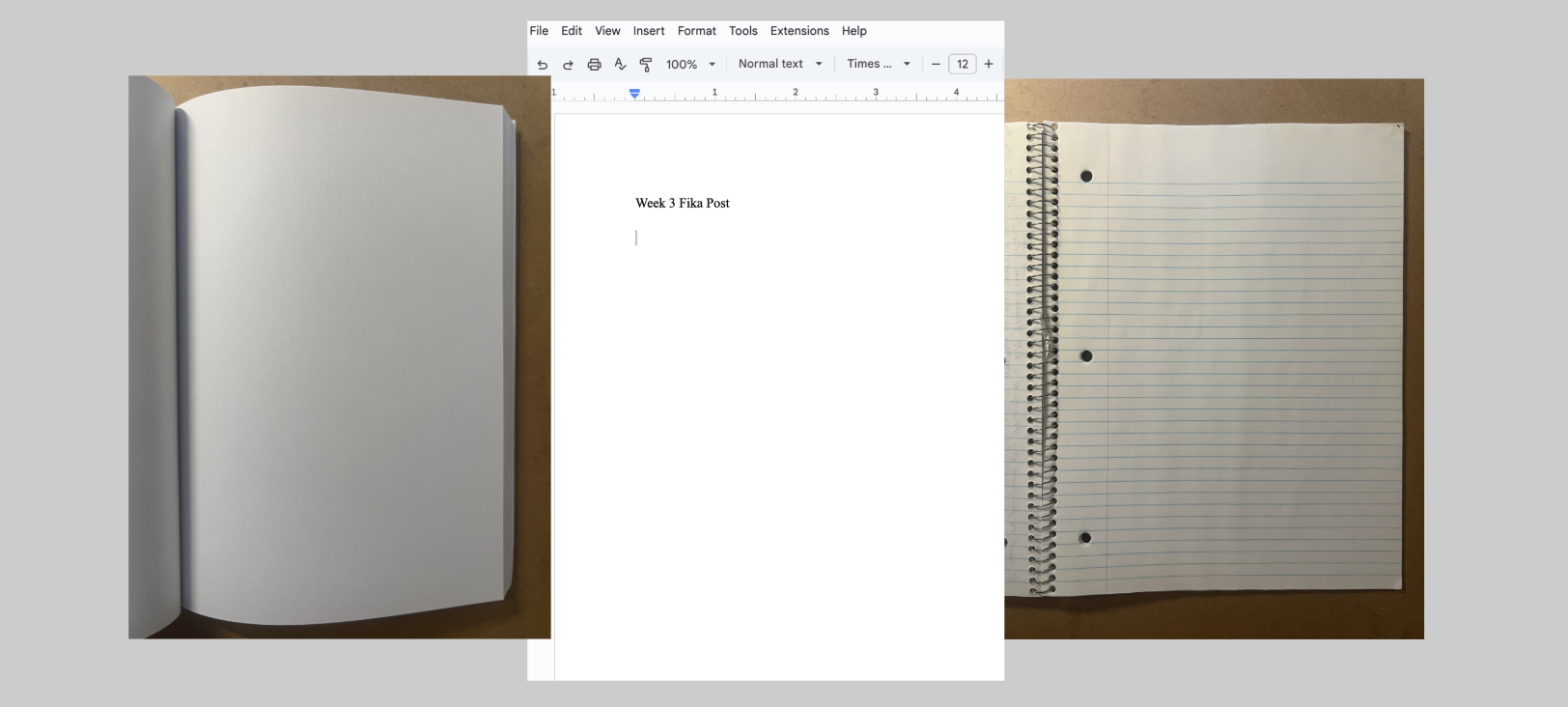Image resolution: width=1568 pixels, height=707 pixels.
Task: Click the "Week 3 Fika Post" heading text
Action: pyautogui.click(x=683, y=203)
